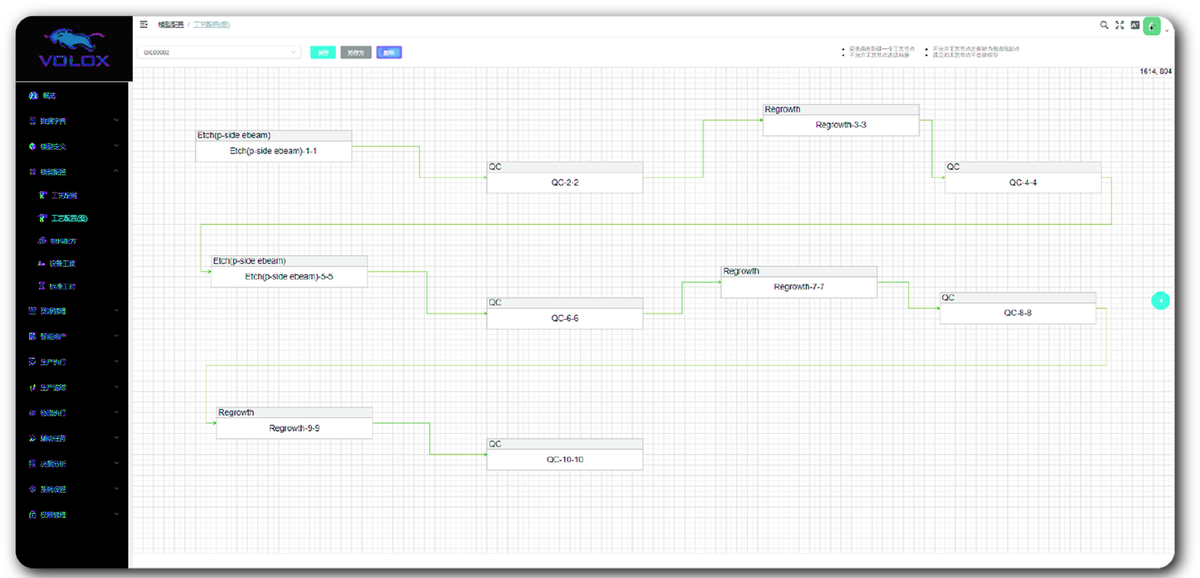Collapse the sidebar with the hamburger icon
The width and height of the screenshot is (1200, 578).
(144, 24)
